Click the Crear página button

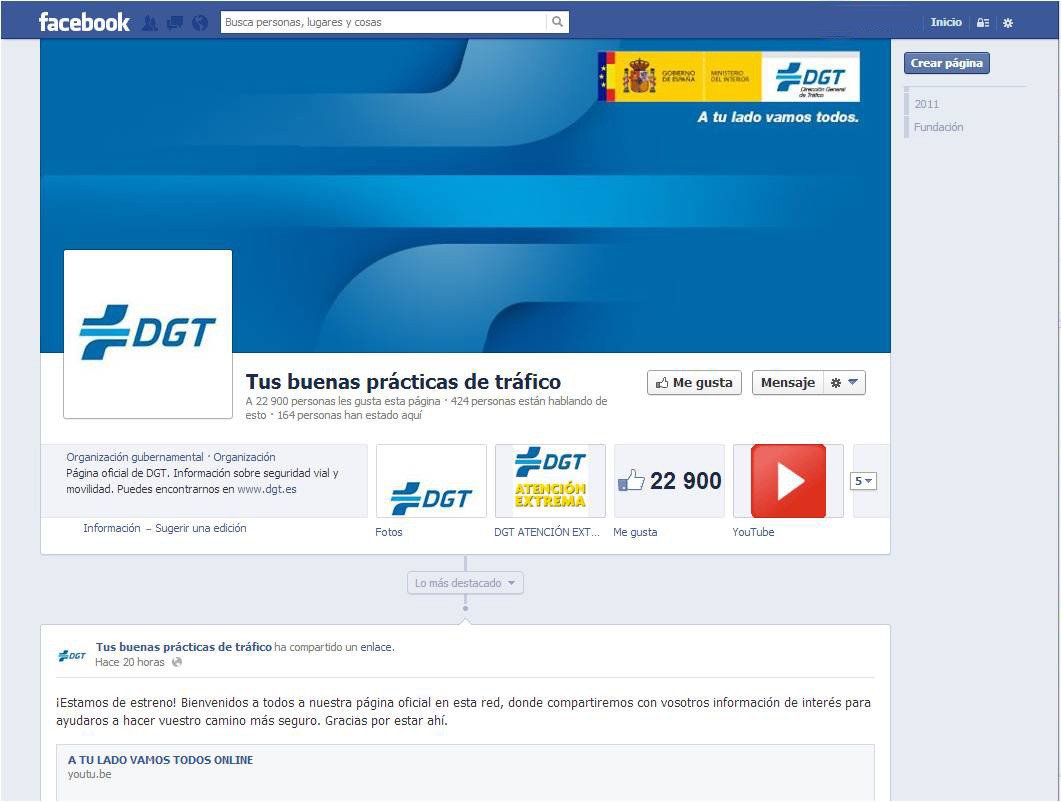click(x=947, y=63)
